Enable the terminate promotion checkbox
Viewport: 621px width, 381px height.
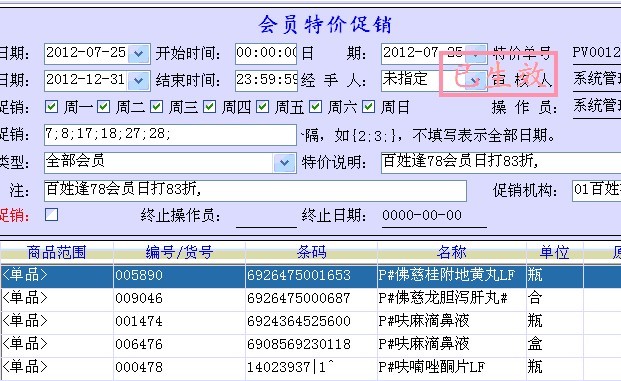tap(51, 215)
